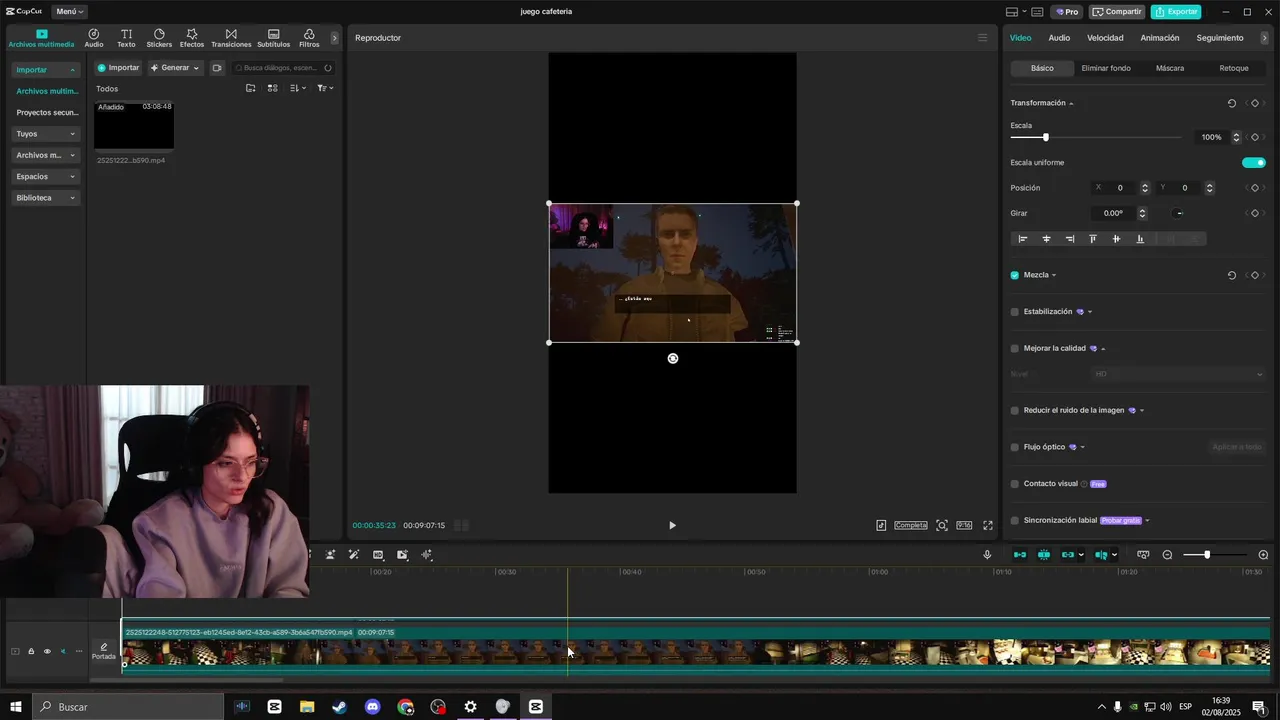This screenshot has width=1280, height=720.
Task: Toggle the Escala uniforme switch
Action: click(1254, 162)
